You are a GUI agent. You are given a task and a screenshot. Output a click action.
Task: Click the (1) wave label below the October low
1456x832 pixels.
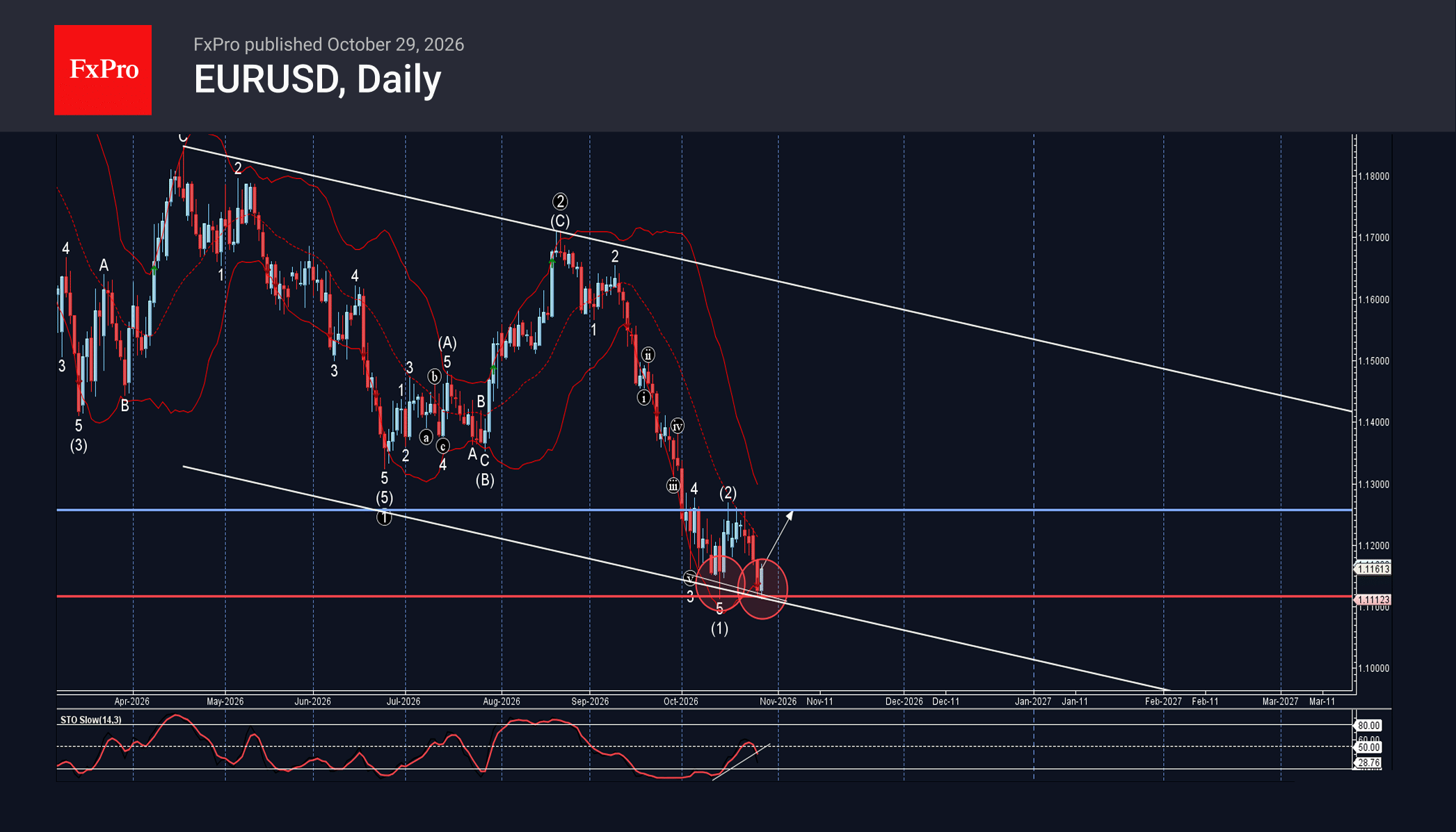coord(719,628)
